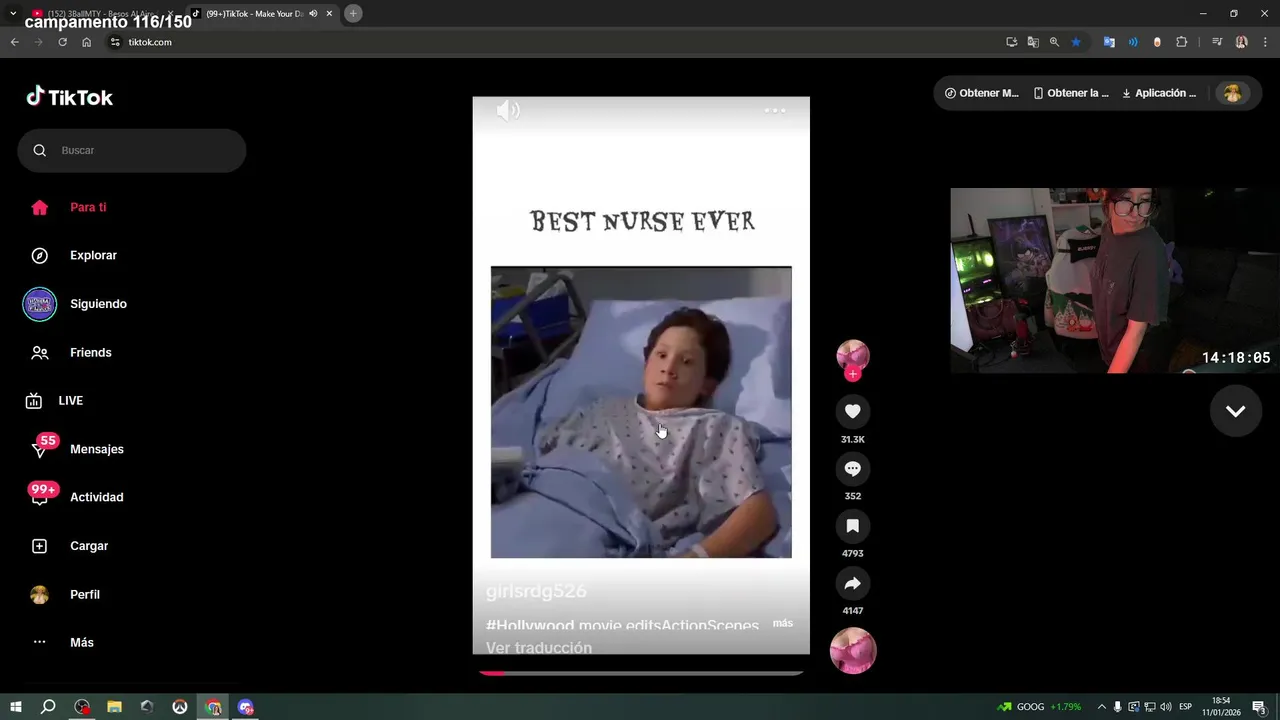
Task: Seek on the video progress bar
Action: (x=641, y=673)
